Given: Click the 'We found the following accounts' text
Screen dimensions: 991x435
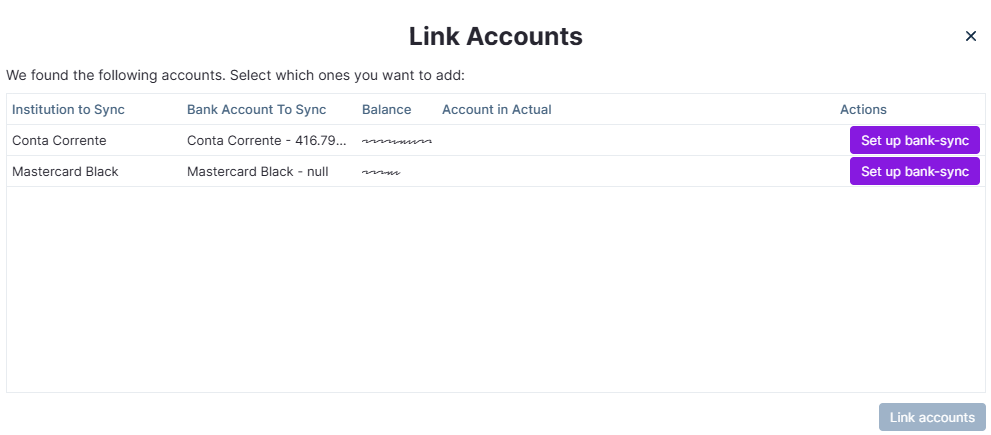Looking at the screenshot, I should [x=235, y=75].
